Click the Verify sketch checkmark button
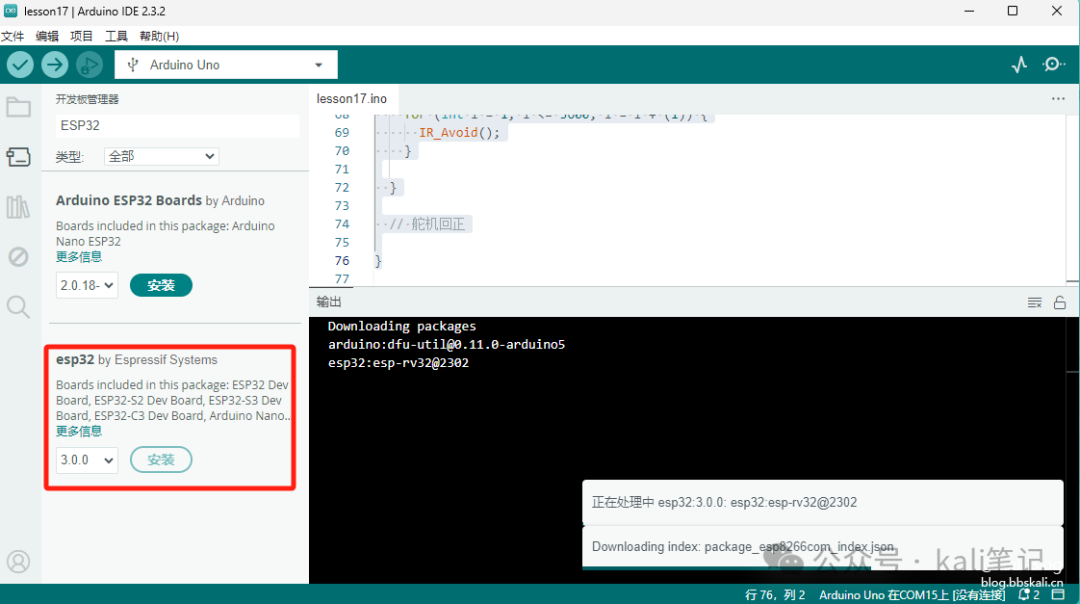Image resolution: width=1080 pixels, height=604 pixels. pos(20,65)
